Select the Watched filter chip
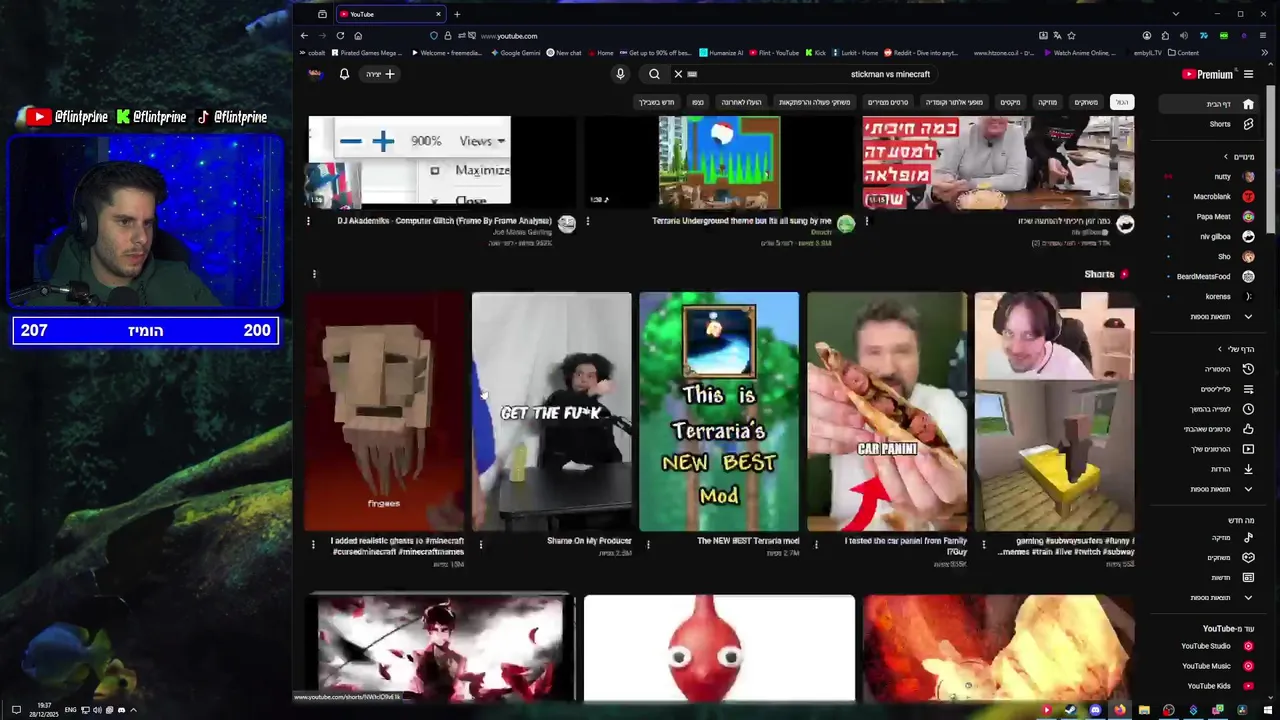The width and height of the screenshot is (1280, 720). (698, 102)
